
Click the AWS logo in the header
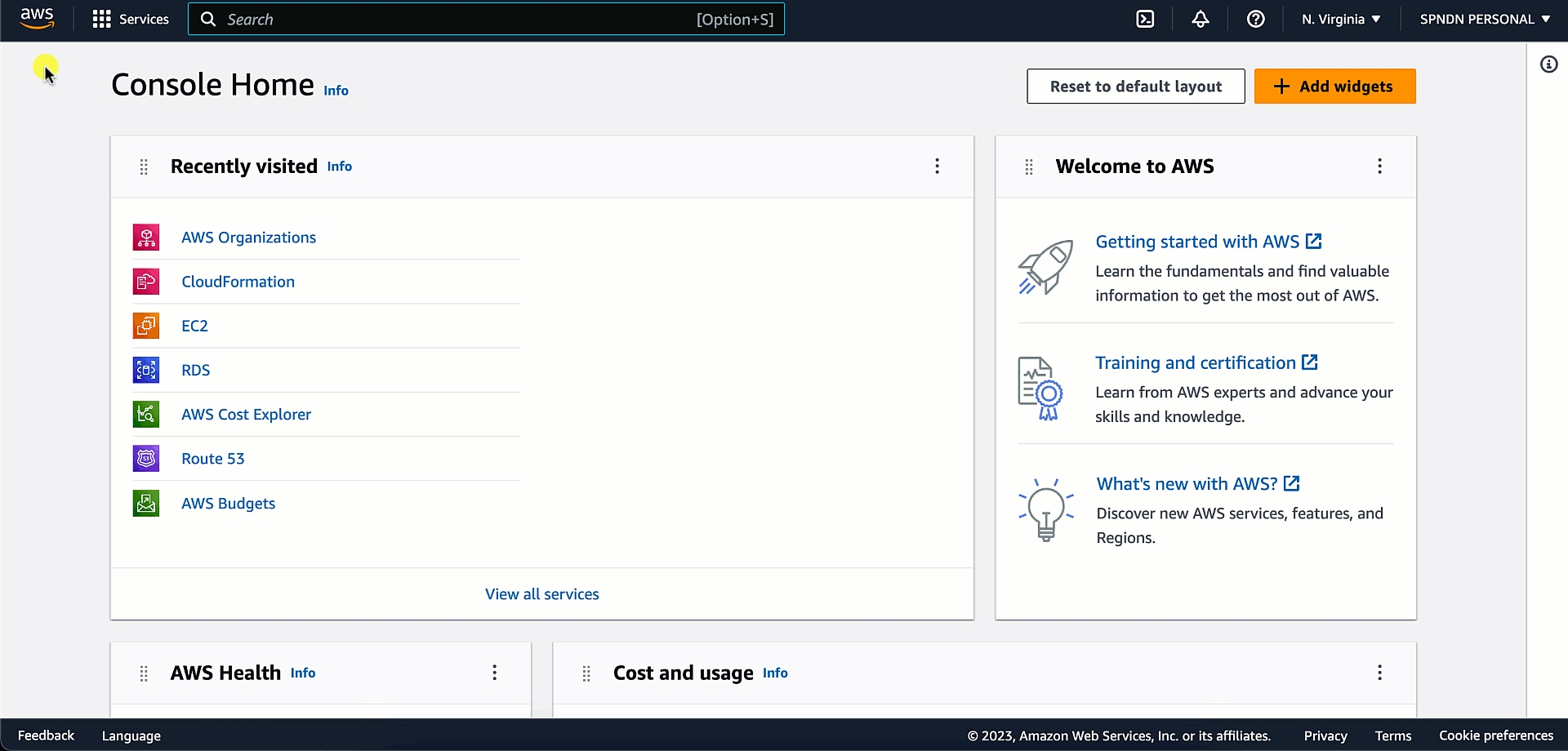click(37, 19)
